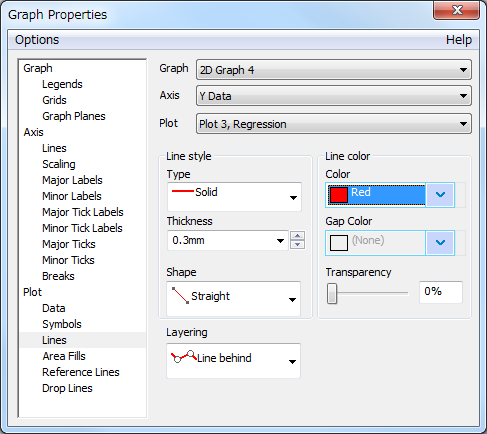Open the Axis dropdown showing Y Data
The image size is (487, 434).
tap(334, 96)
